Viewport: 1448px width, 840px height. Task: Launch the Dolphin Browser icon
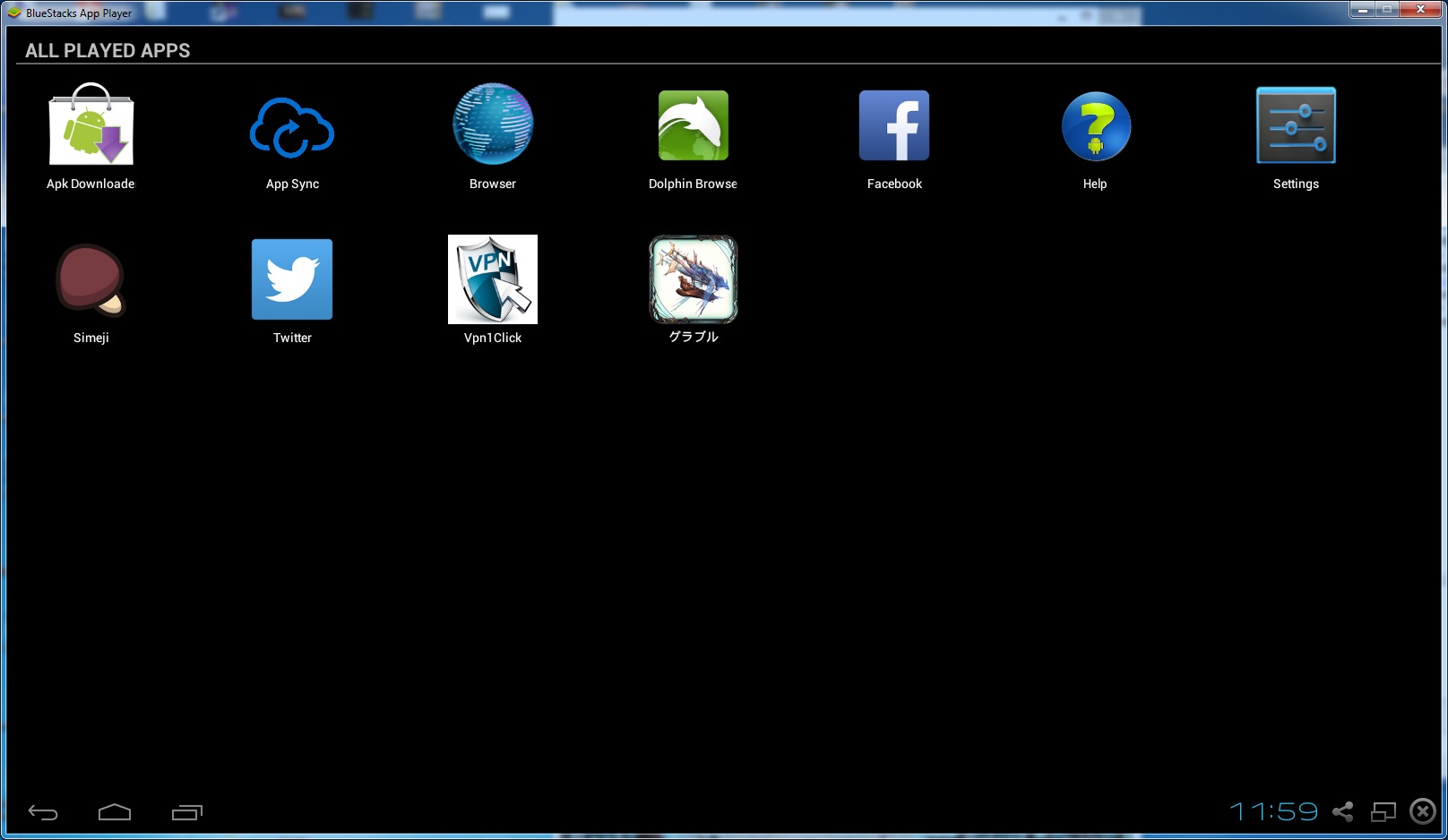(694, 125)
